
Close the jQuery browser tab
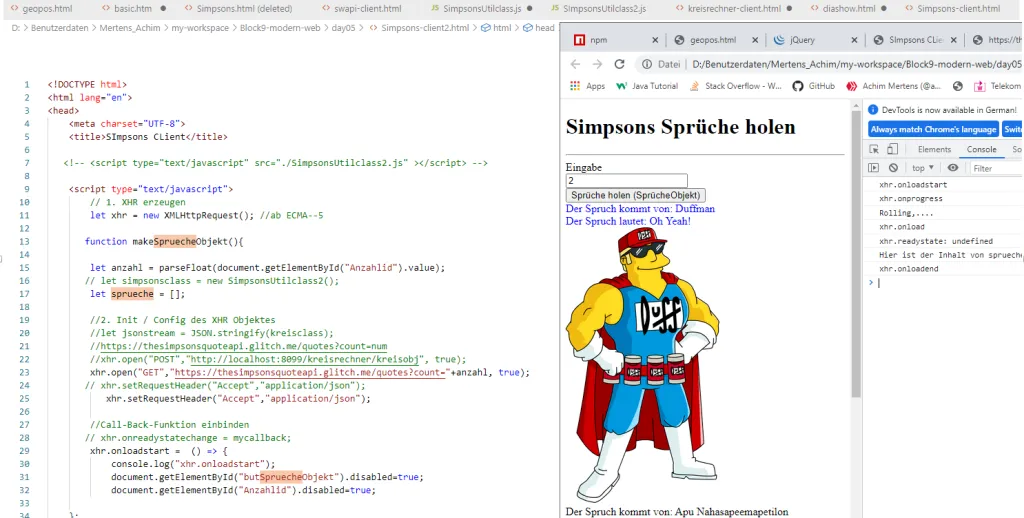[854, 40]
